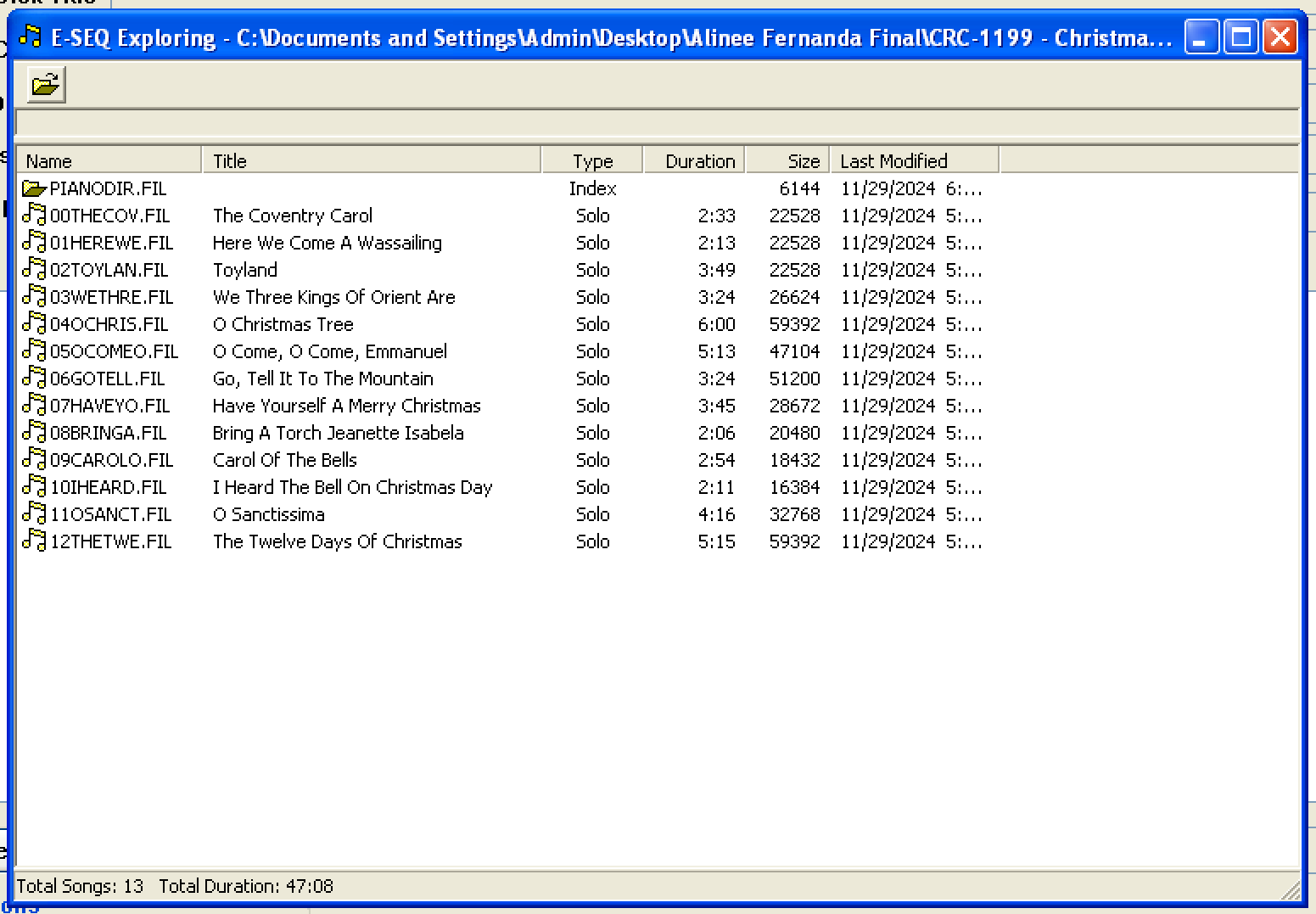Click the PIANODIR.FIL folder icon

(34, 188)
